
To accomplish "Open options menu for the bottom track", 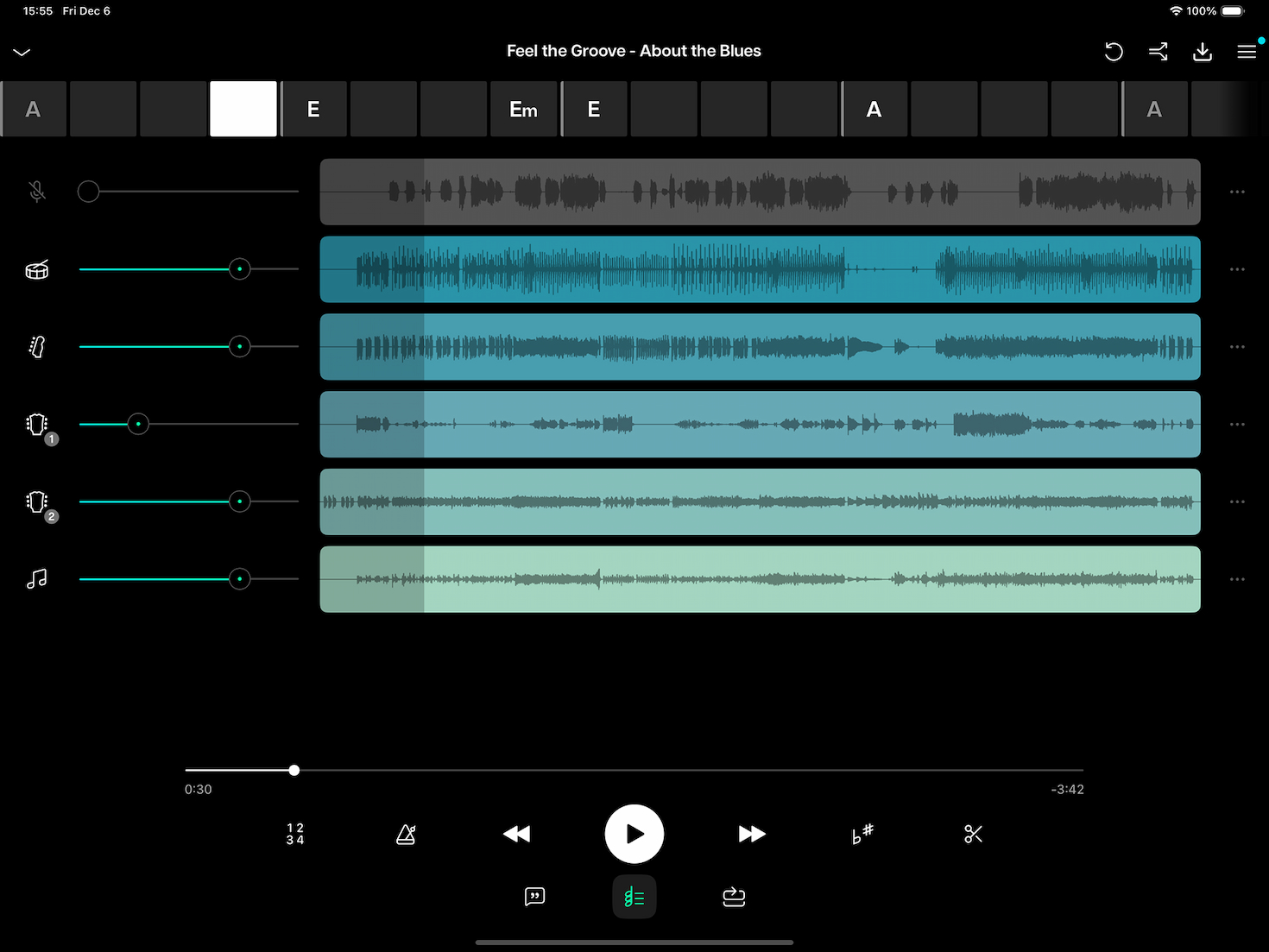I will (1236, 579).
